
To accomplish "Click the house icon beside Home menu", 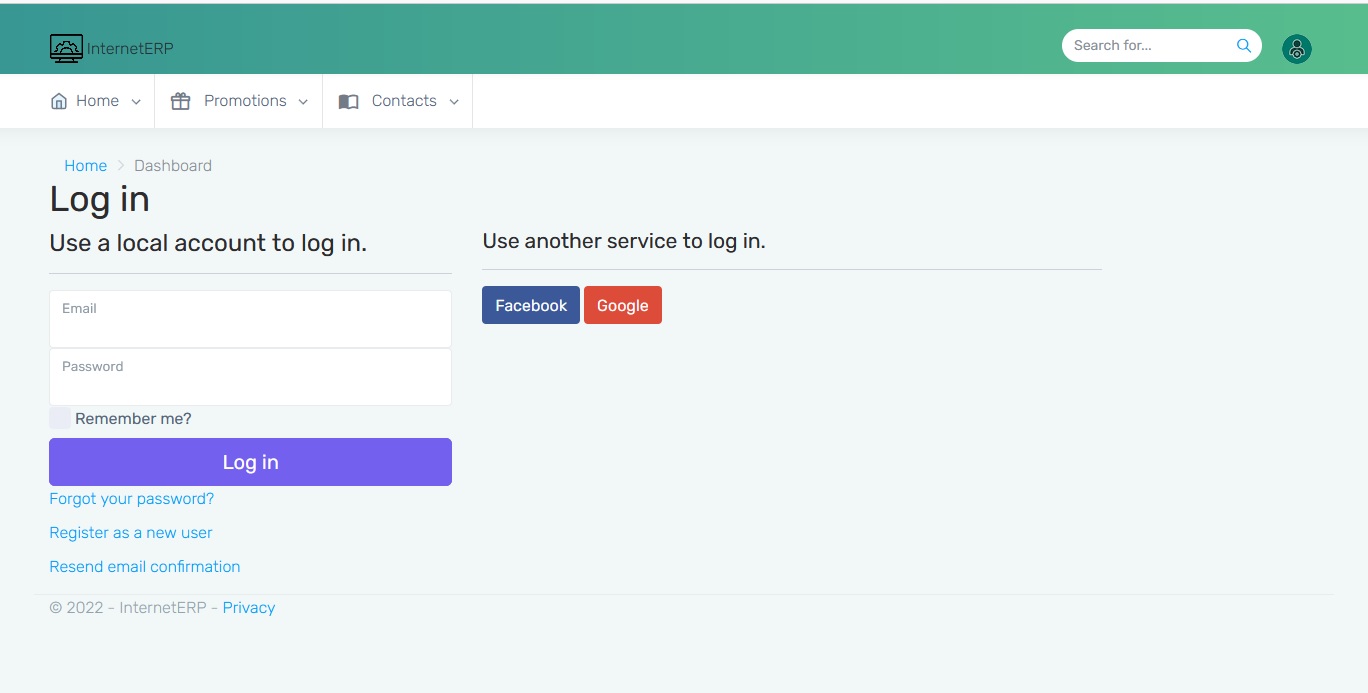I will (59, 101).
